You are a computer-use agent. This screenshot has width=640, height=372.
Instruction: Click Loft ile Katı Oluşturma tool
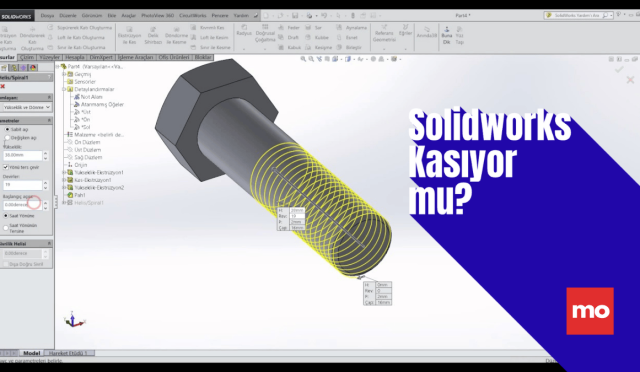point(77,37)
